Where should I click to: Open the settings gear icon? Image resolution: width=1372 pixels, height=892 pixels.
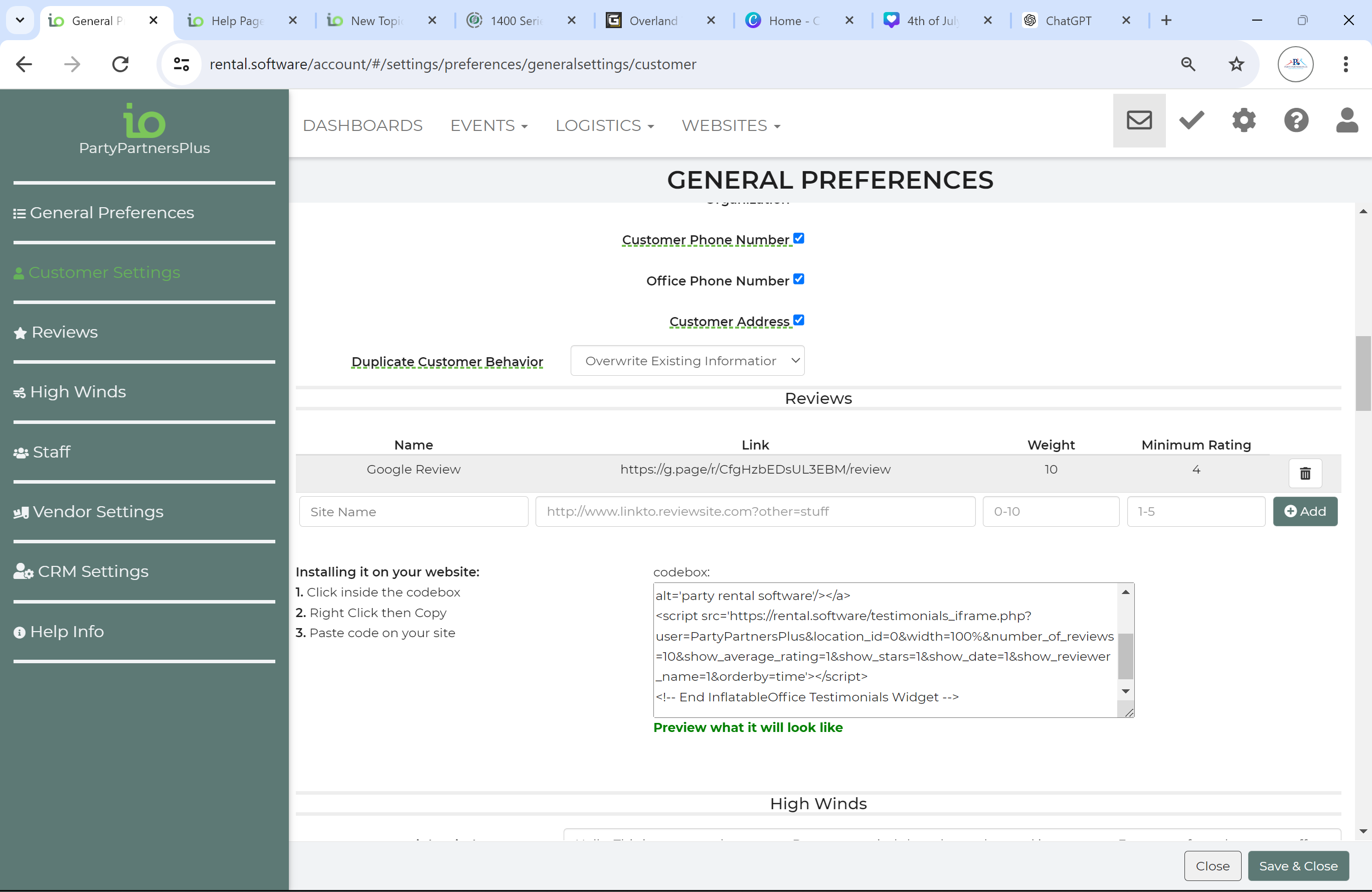tap(1244, 120)
